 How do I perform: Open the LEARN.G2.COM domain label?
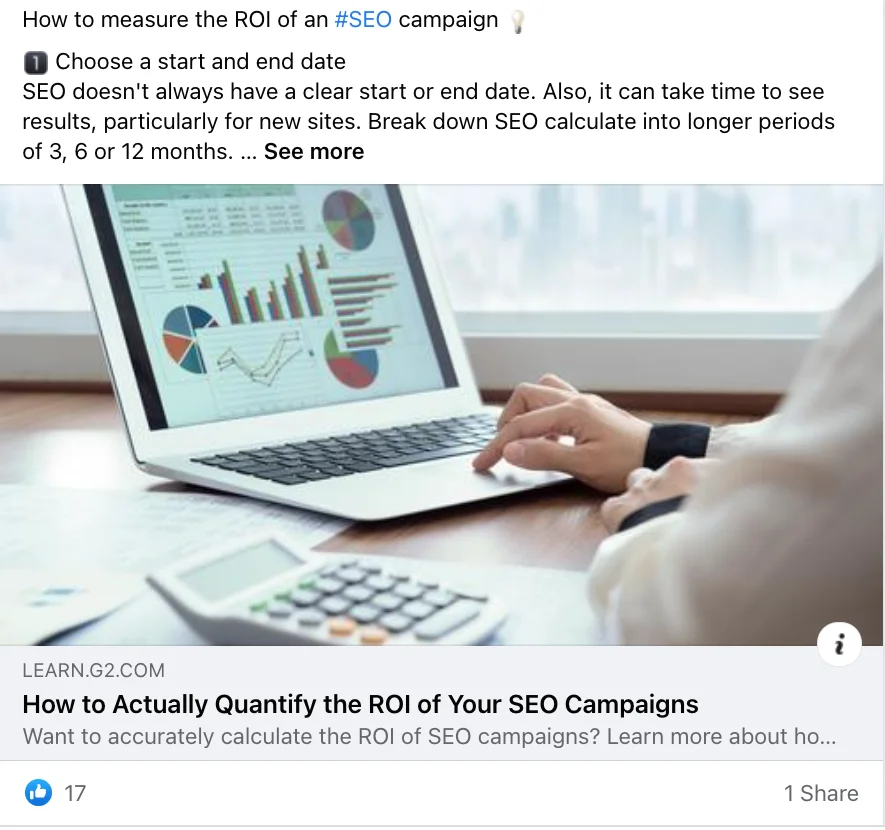click(x=94, y=670)
